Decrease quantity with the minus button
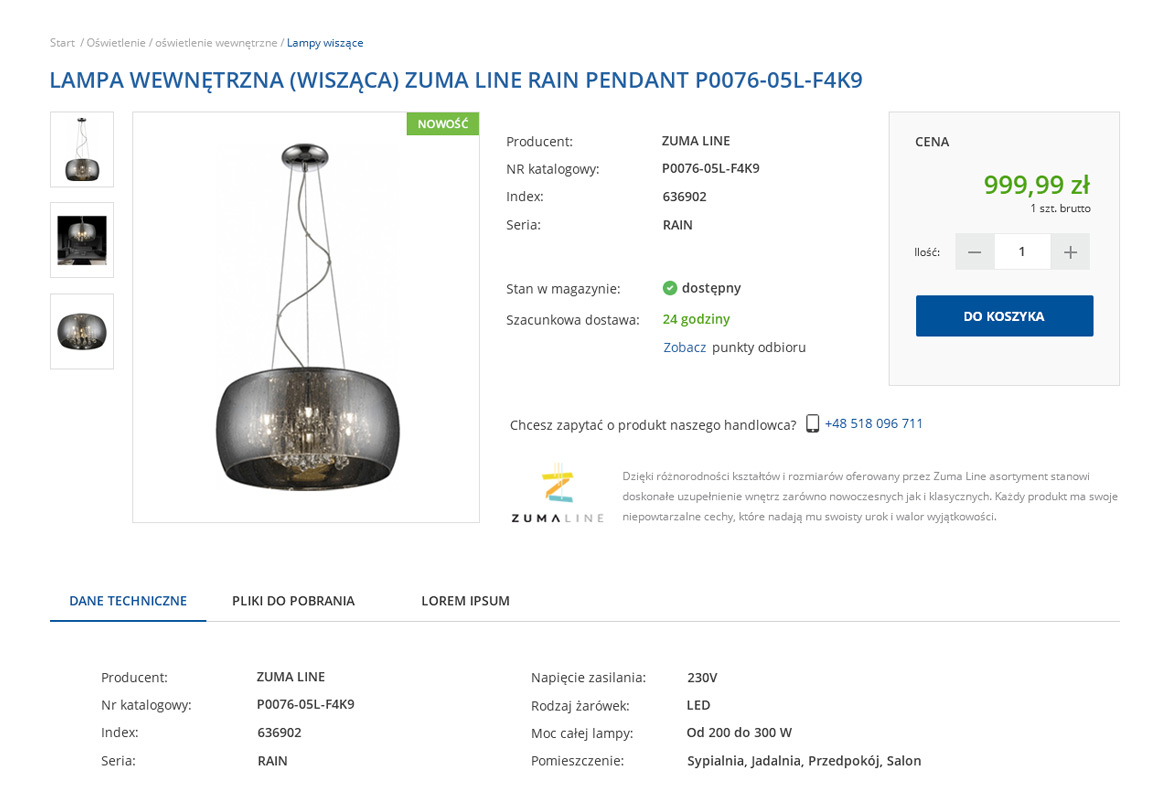Viewport: 1170px width, 810px height. 975,252
